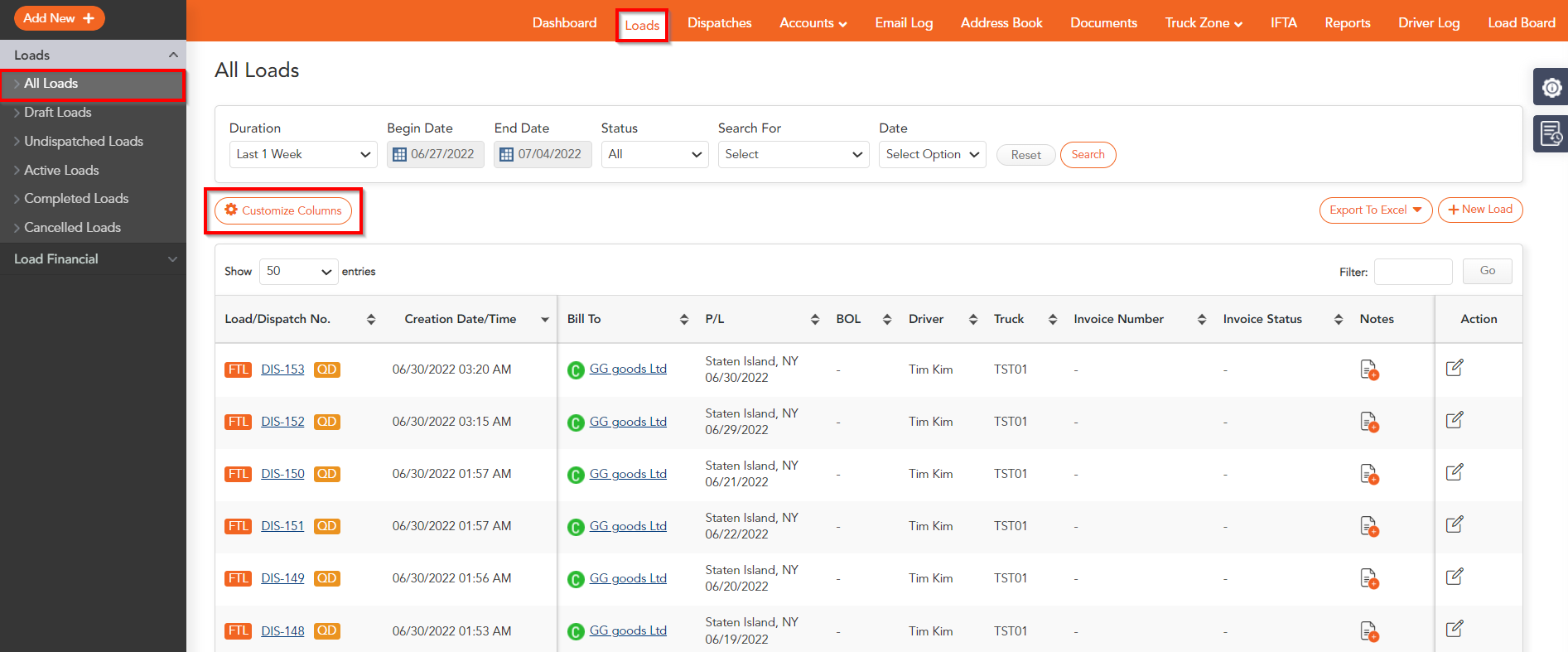Click the edit action icon for DIS-150
The height and width of the screenshot is (652, 1568).
click(1455, 472)
